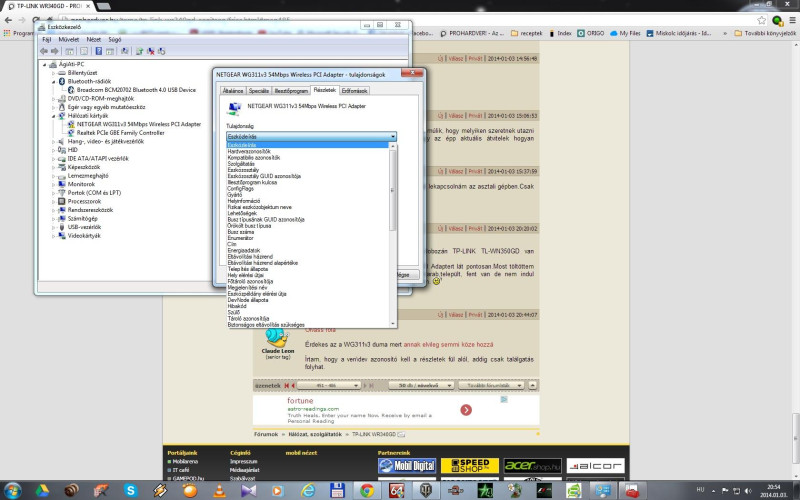Click the acer shop partner banner

click(x=533, y=466)
